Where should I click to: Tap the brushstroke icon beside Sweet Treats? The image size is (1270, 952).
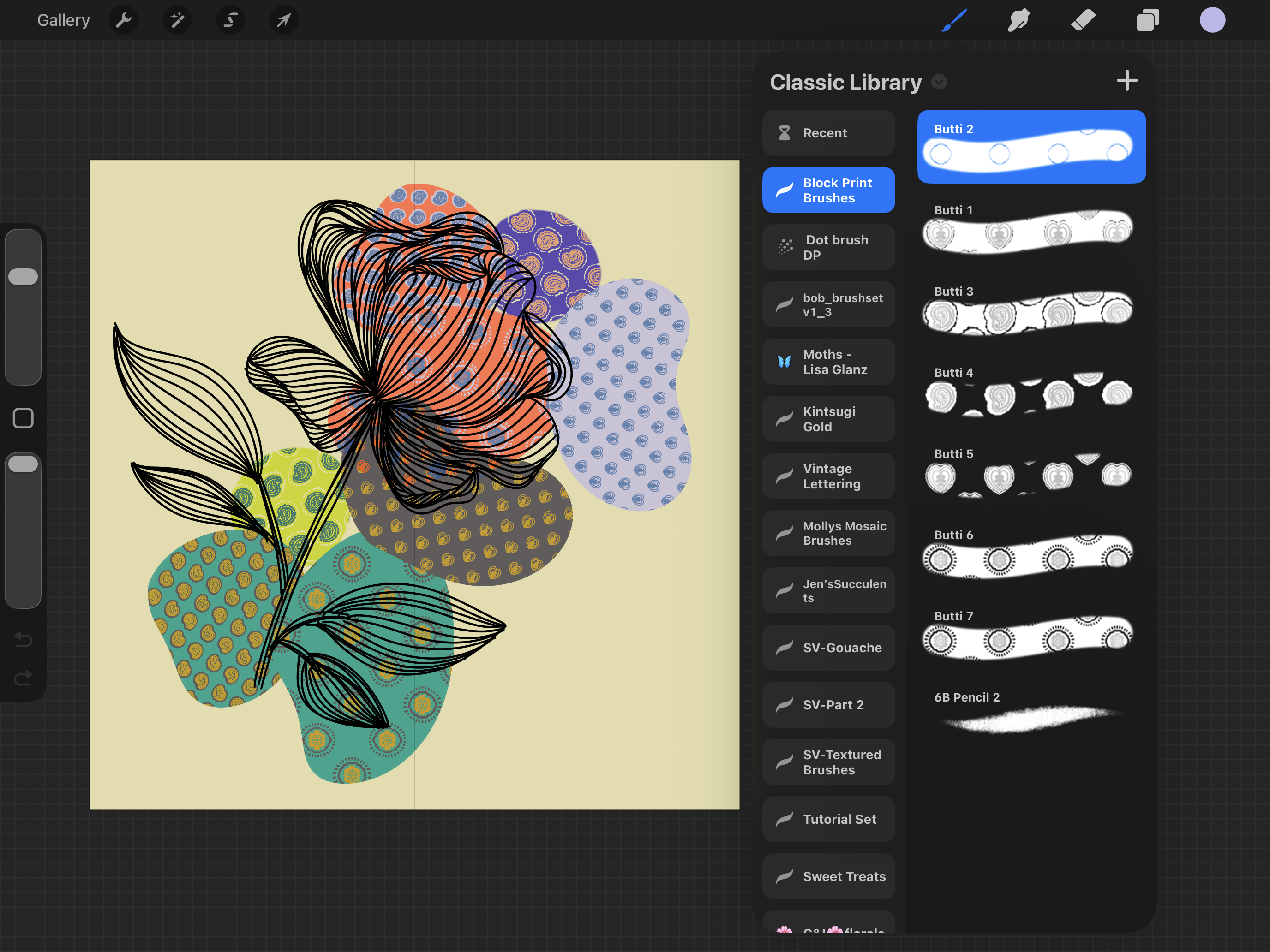784,876
